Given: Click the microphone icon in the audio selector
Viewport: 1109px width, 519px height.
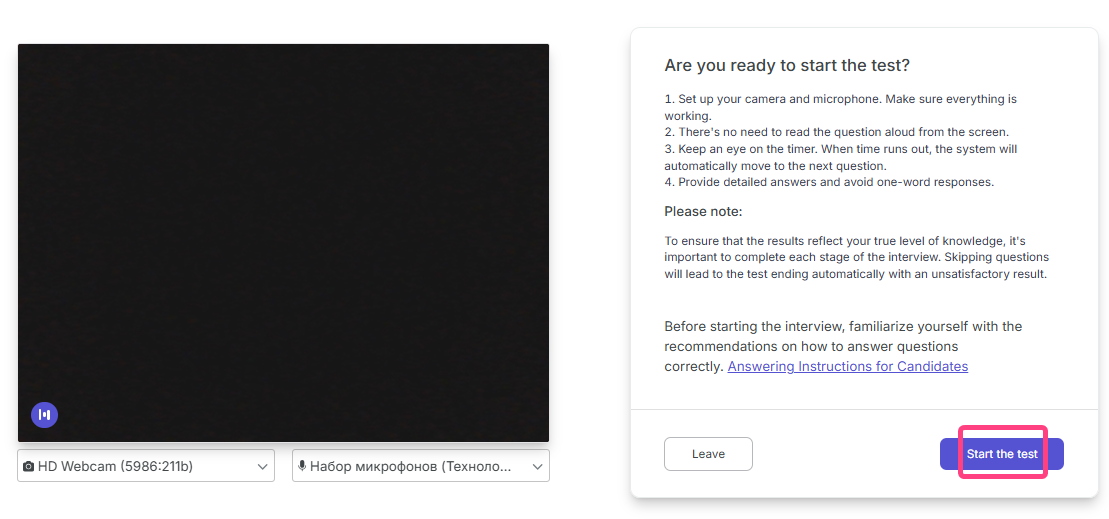Looking at the screenshot, I should pos(302,466).
